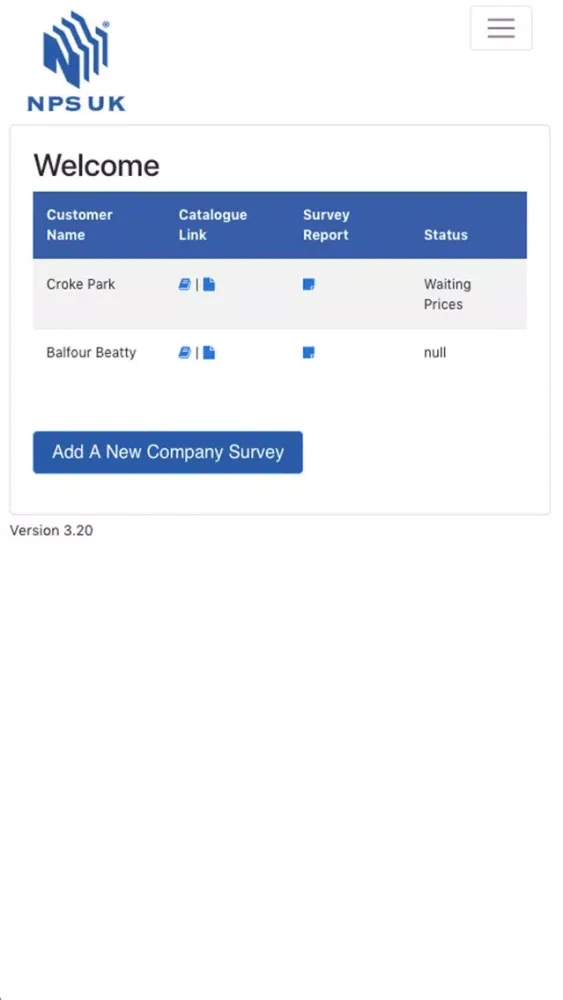
Task: Click the Version 3.20 footer text
Action: coord(52,530)
